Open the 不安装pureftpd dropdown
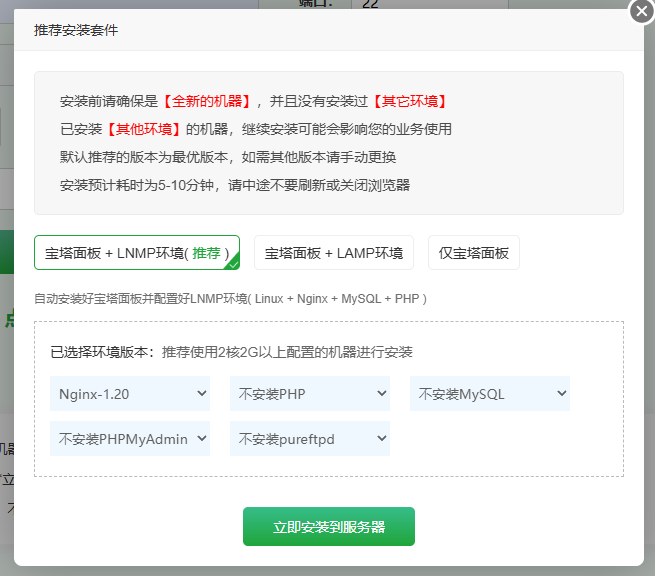Image resolution: width=655 pixels, height=576 pixels. [x=309, y=438]
